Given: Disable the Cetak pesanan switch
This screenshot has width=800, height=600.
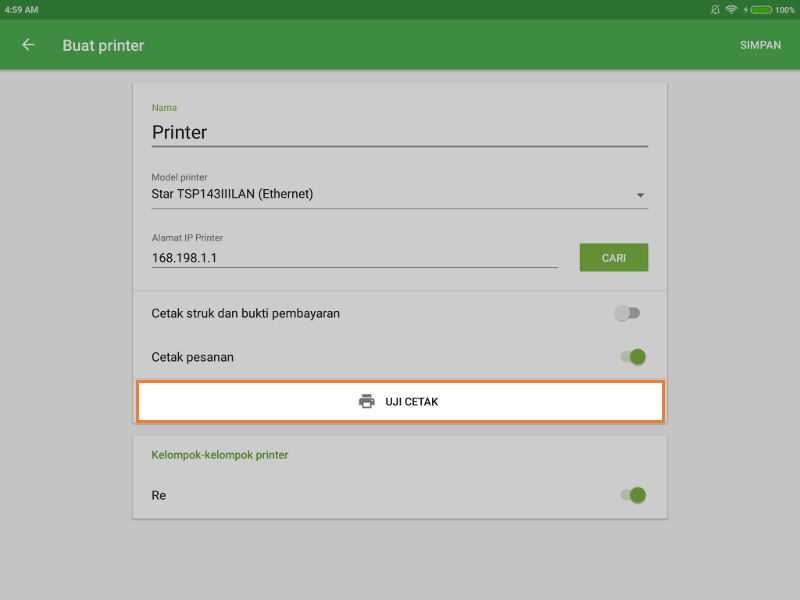Looking at the screenshot, I should pyautogui.click(x=632, y=357).
